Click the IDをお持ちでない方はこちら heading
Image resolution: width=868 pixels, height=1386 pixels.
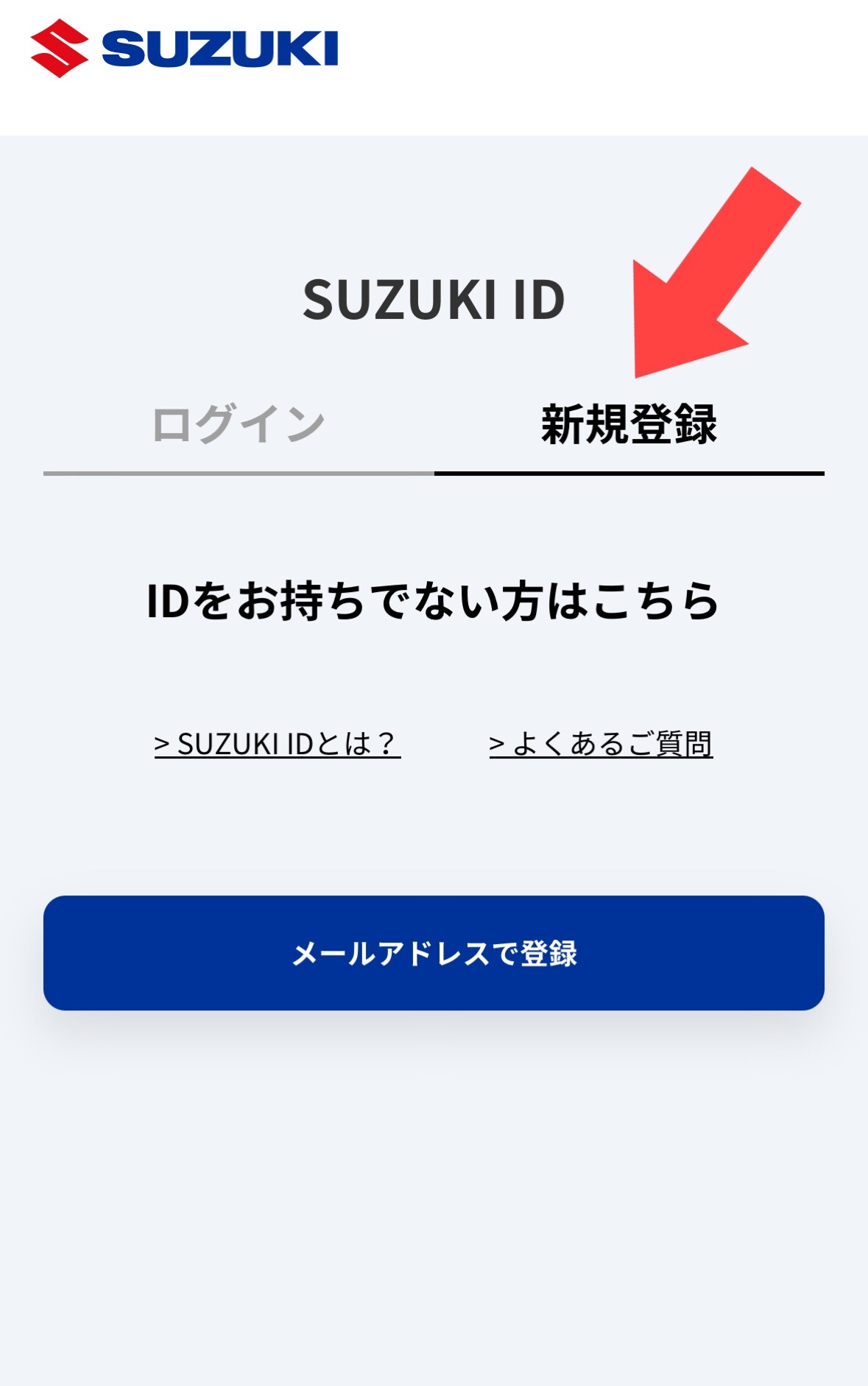point(434,601)
